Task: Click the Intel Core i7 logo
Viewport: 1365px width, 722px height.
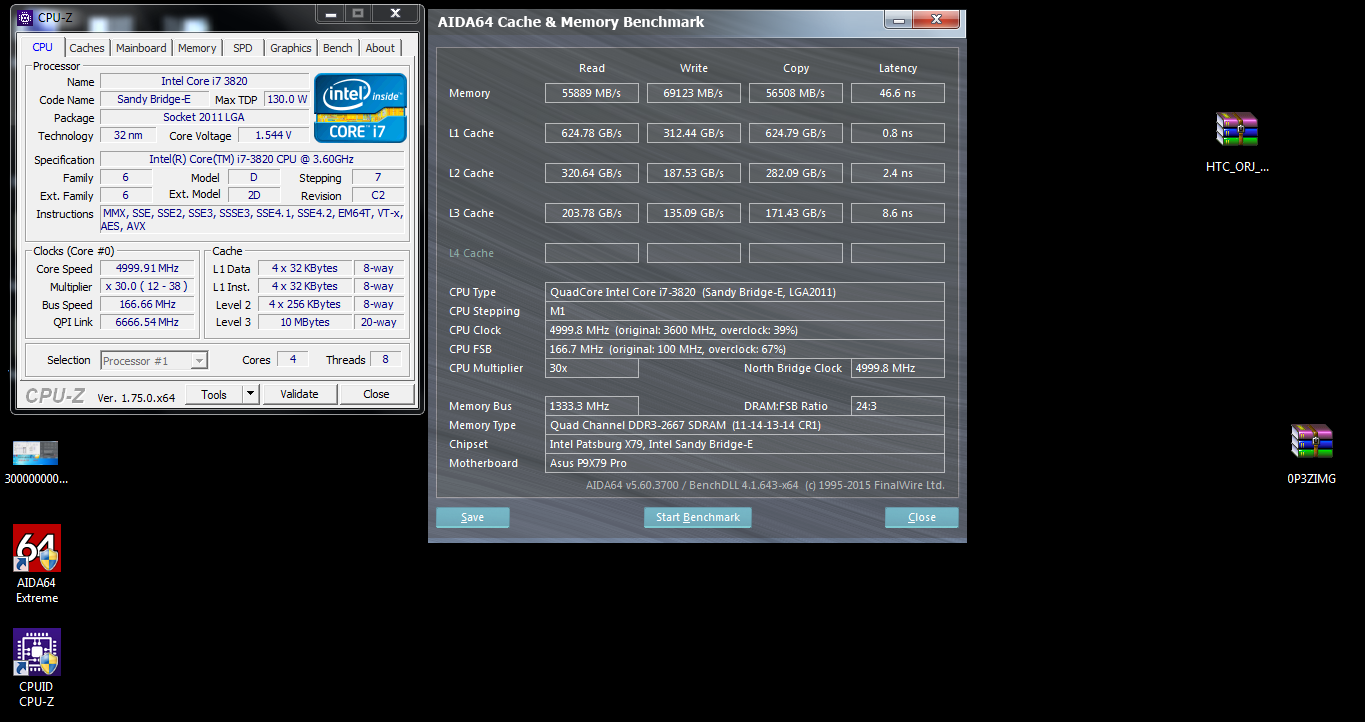Action: pyautogui.click(x=360, y=107)
